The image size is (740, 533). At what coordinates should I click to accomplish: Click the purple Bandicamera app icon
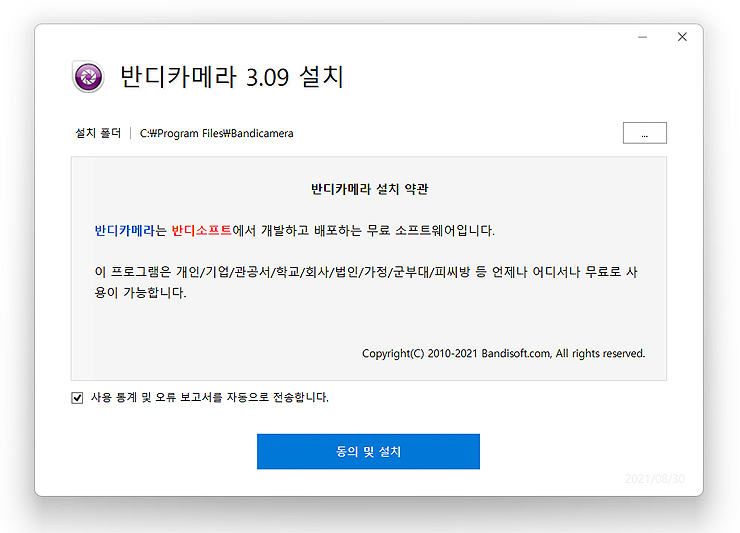[x=88, y=76]
